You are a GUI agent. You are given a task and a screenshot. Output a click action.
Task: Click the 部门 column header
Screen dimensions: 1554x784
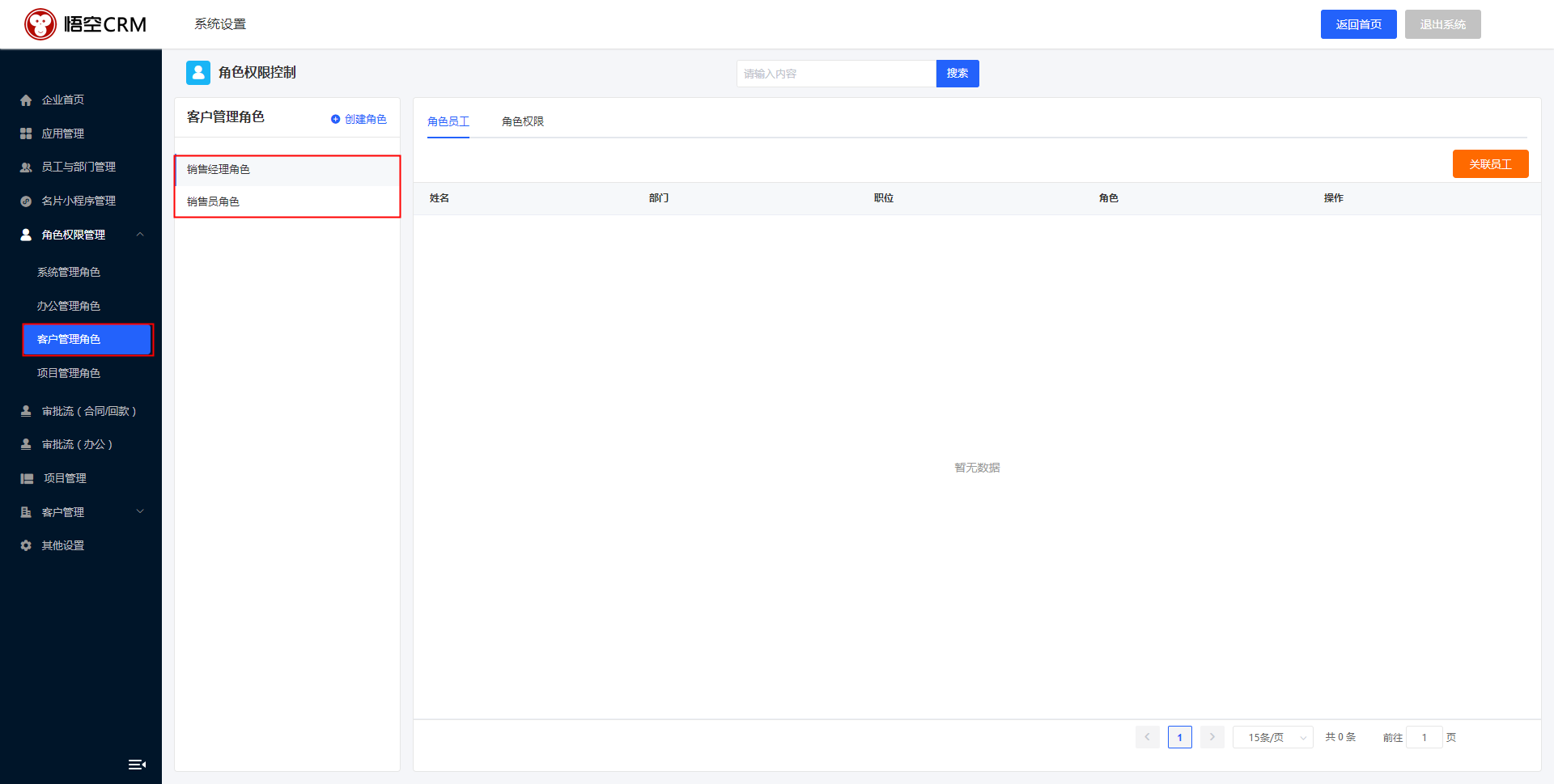(x=659, y=198)
